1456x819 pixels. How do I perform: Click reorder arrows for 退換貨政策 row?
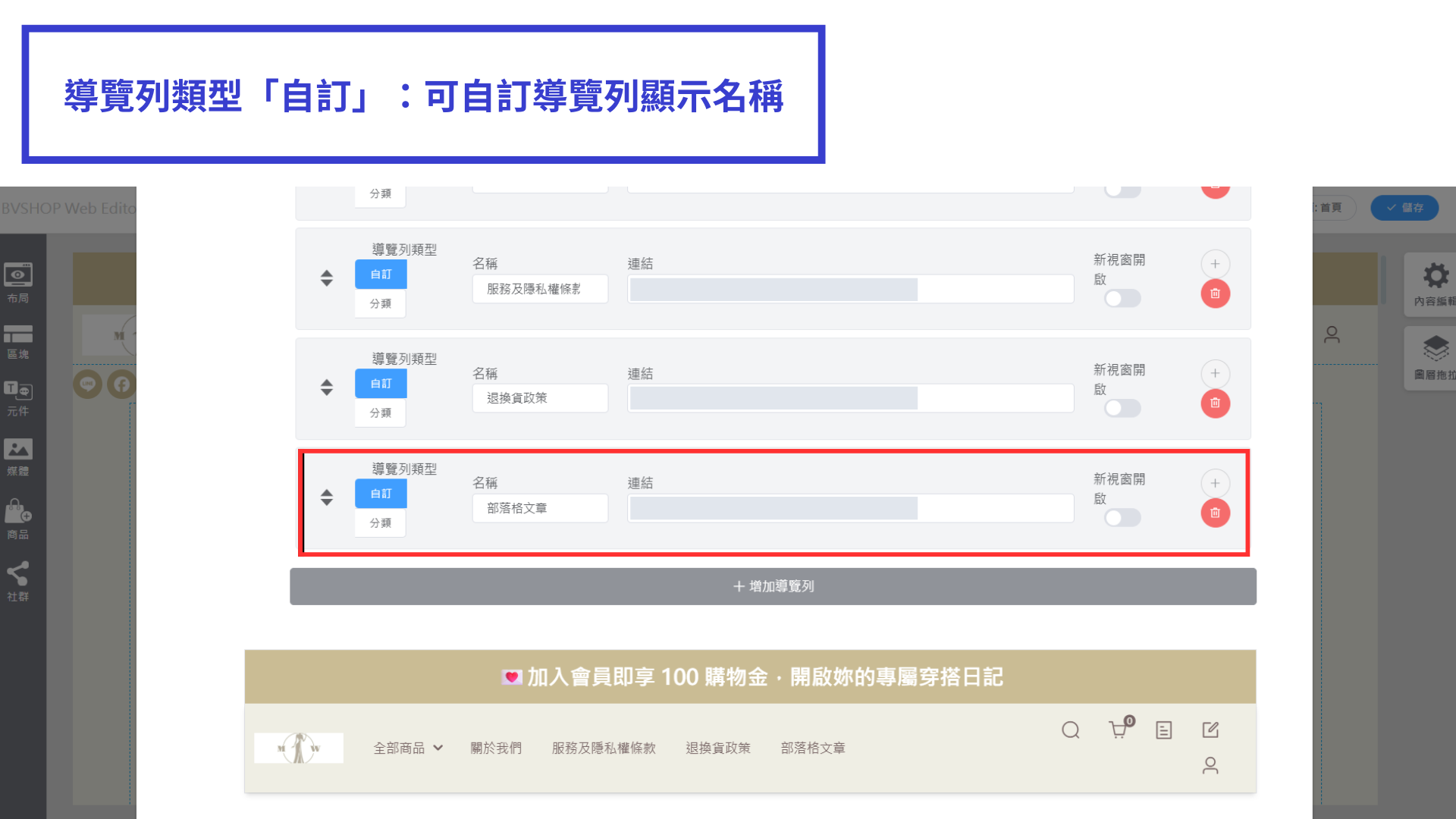pyautogui.click(x=326, y=388)
